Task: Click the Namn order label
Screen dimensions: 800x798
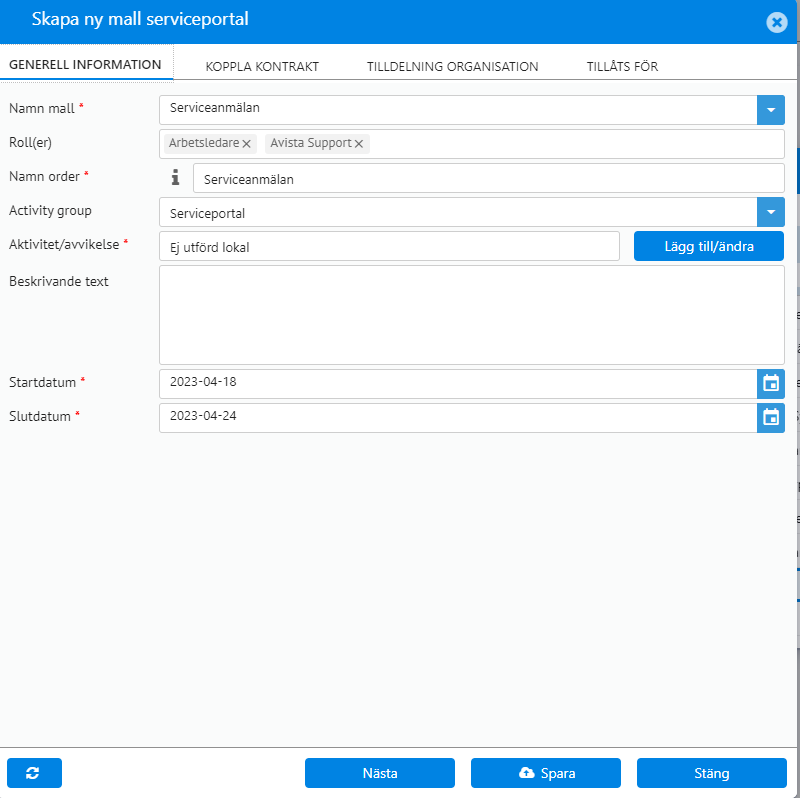Action: coord(44,177)
